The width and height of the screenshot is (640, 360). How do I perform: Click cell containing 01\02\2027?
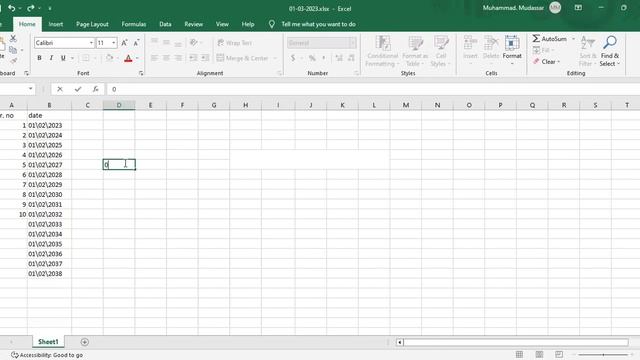click(x=49, y=165)
